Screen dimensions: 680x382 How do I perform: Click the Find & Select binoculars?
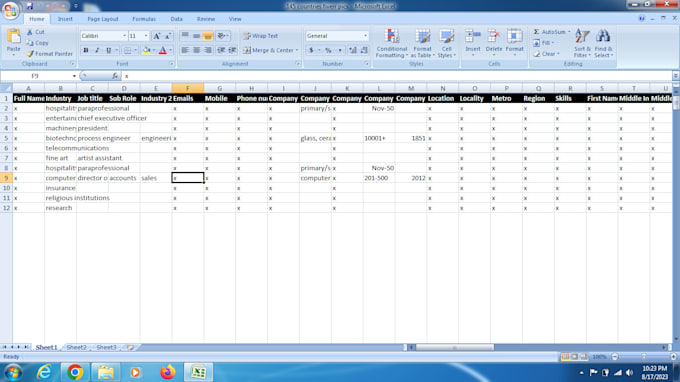[603, 36]
